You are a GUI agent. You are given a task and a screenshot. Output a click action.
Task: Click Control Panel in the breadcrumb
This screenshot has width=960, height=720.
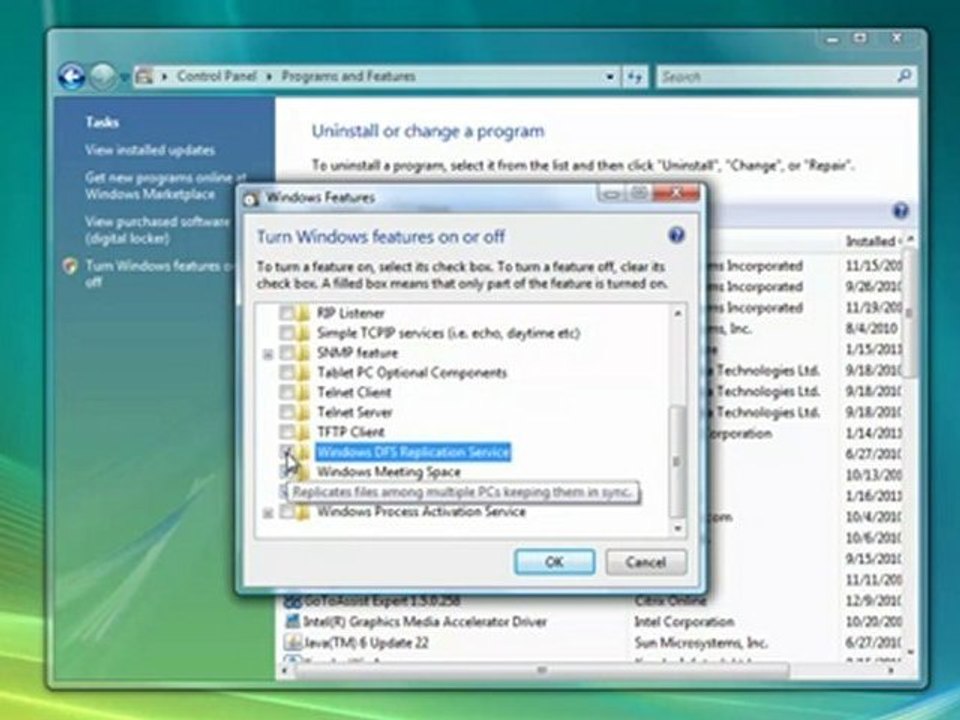(217, 77)
